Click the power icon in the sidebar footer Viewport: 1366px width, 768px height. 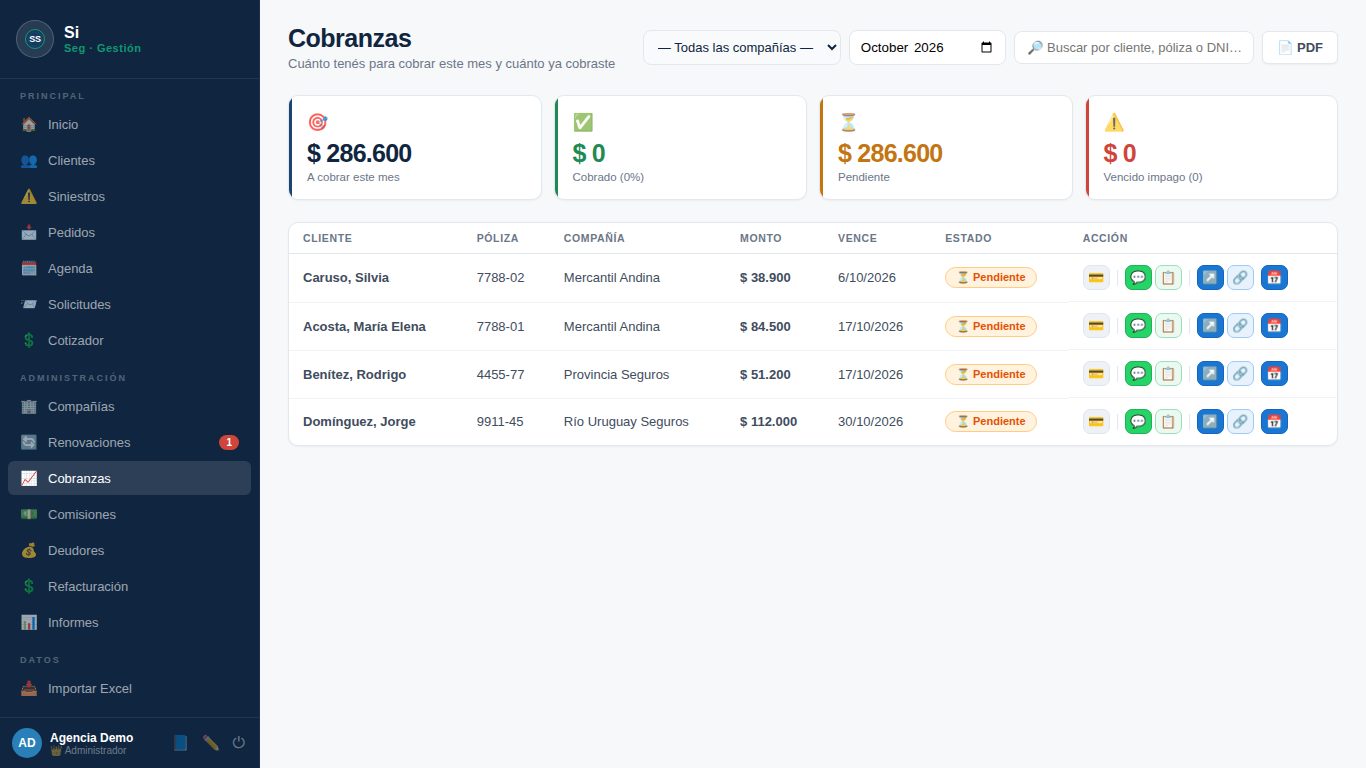click(239, 742)
